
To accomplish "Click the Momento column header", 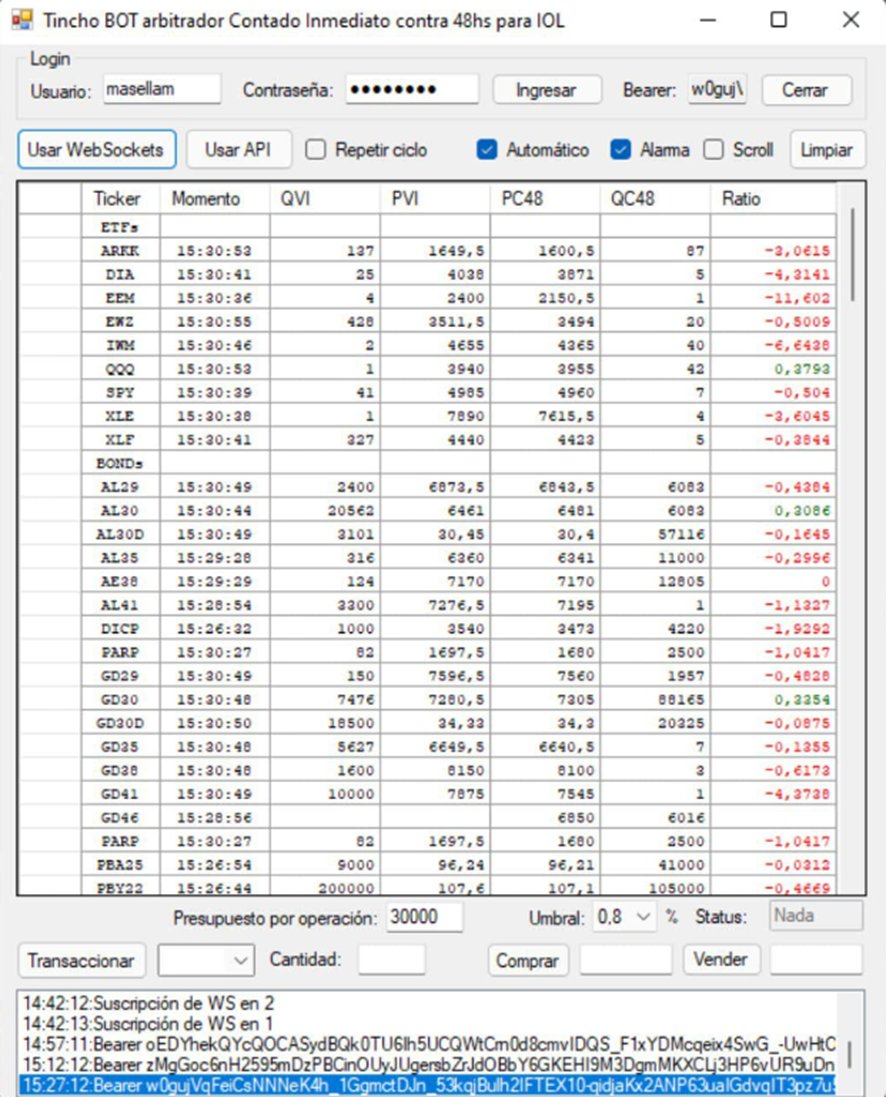I will 215,199.
